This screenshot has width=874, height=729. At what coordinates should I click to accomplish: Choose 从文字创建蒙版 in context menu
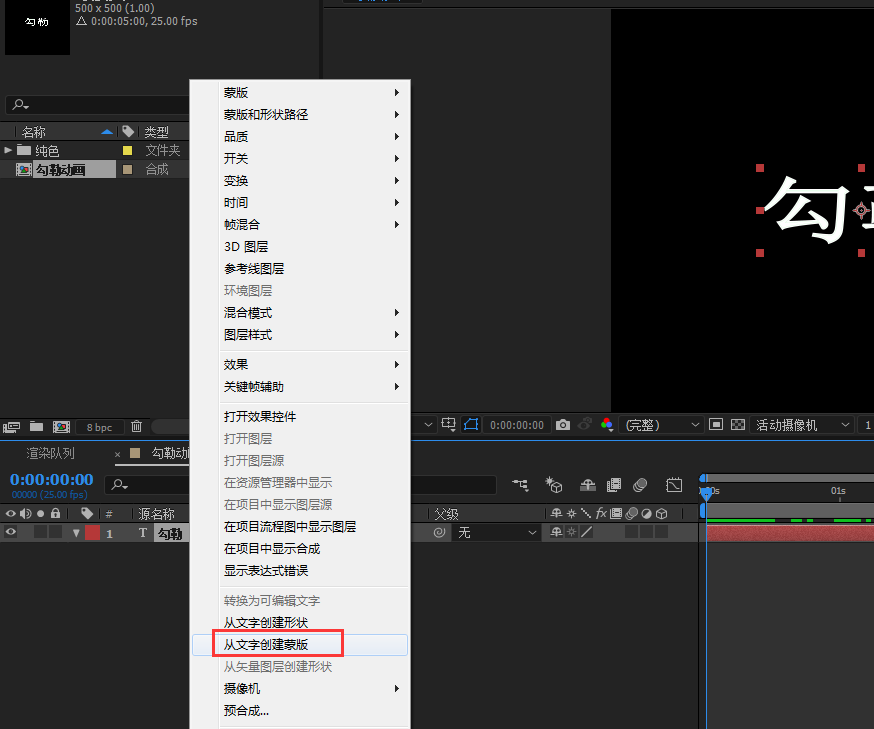300,645
